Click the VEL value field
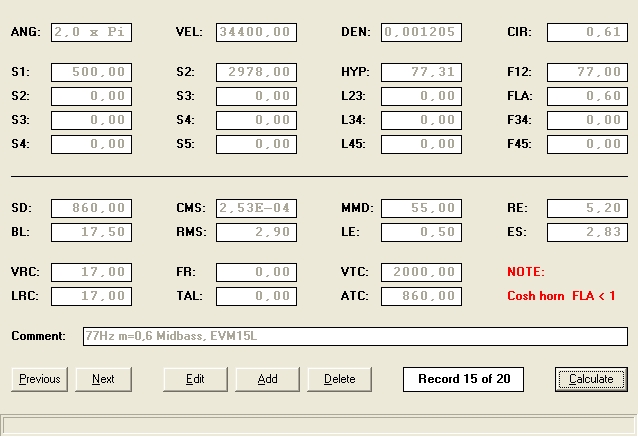Viewport: 638px width, 437px height. tap(256, 32)
